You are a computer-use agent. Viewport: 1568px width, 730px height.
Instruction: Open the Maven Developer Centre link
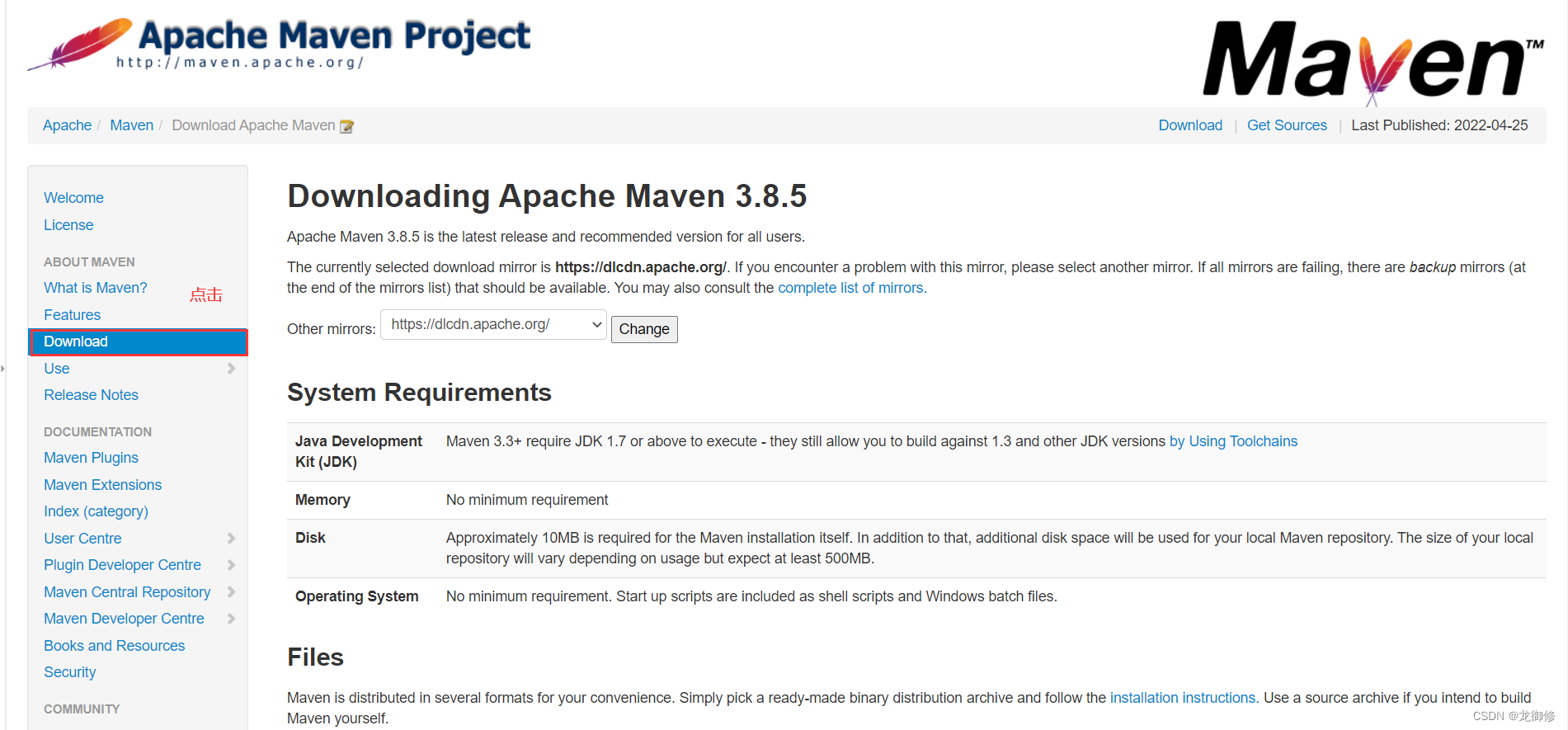point(124,619)
